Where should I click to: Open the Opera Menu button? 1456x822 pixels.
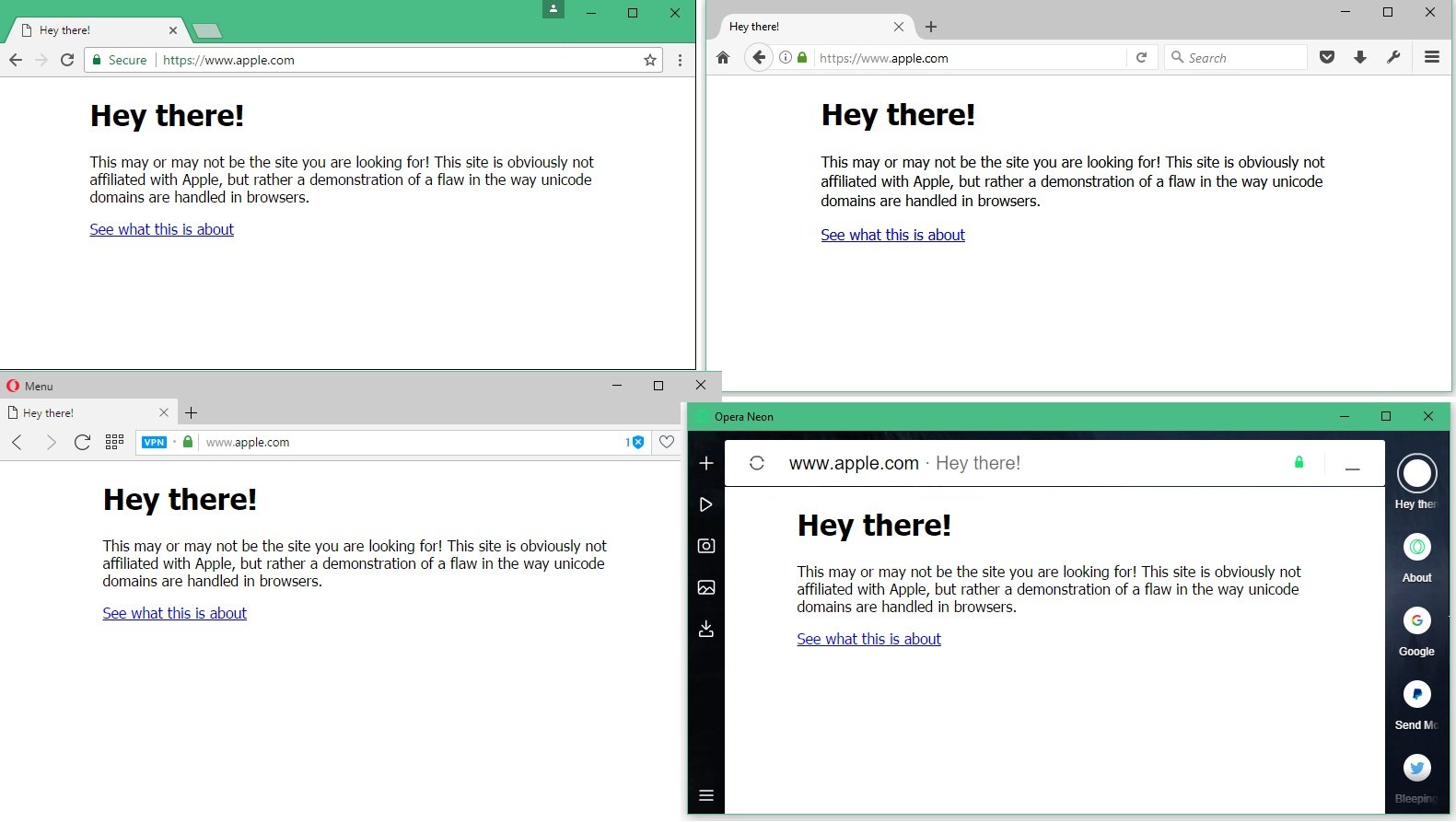pos(30,386)
